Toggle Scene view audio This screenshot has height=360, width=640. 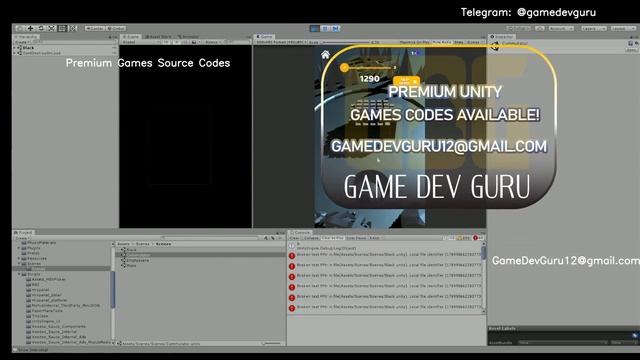185,42
